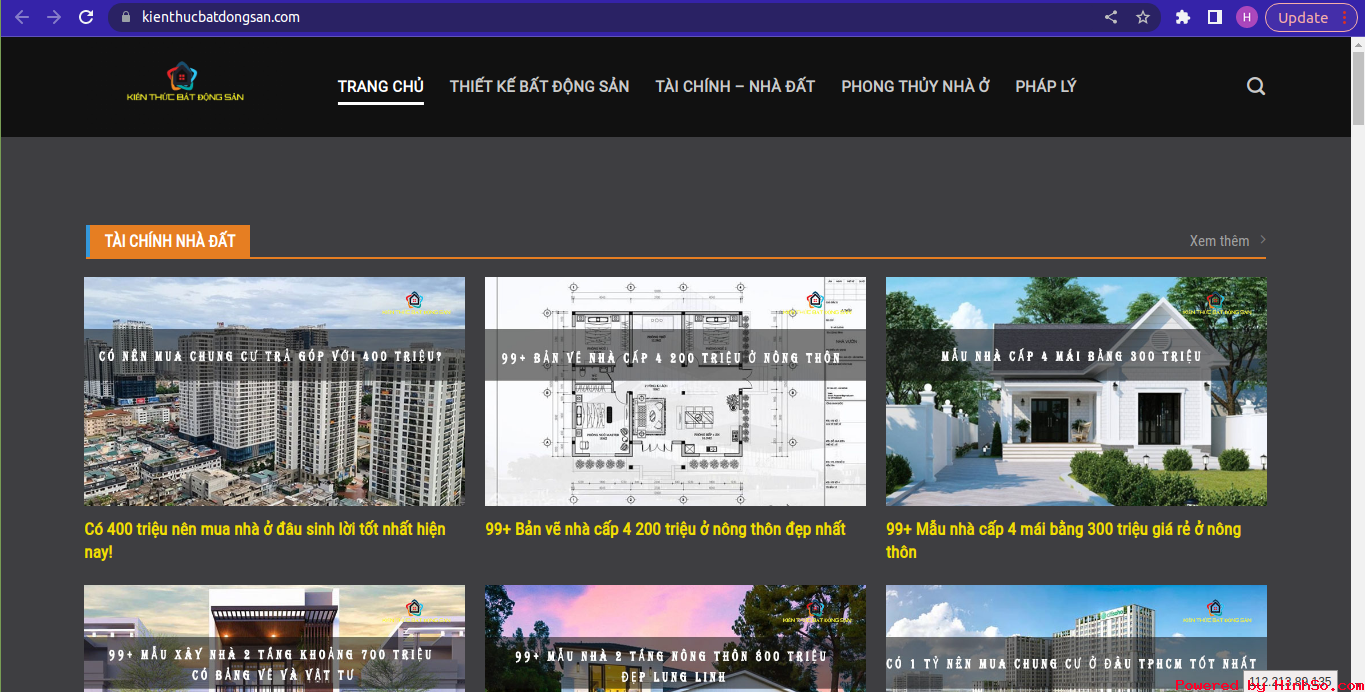The height and width of the screenshot is (692, 1365).
Task: Open article '99+ Mẫu nhà cấp 4 mái bằng 300 triệu'
Action: pos(1063,540)
